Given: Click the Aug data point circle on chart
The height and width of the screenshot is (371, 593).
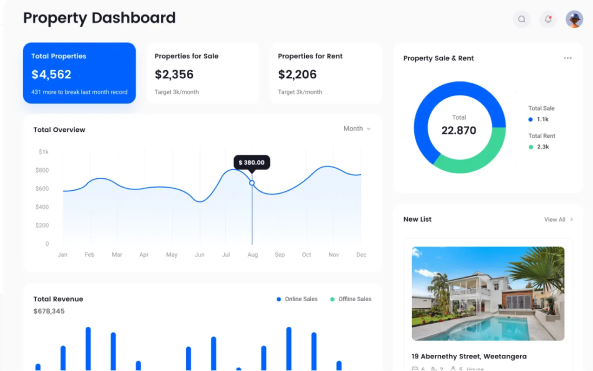Looking at the screenshot, I should [252, 183].
